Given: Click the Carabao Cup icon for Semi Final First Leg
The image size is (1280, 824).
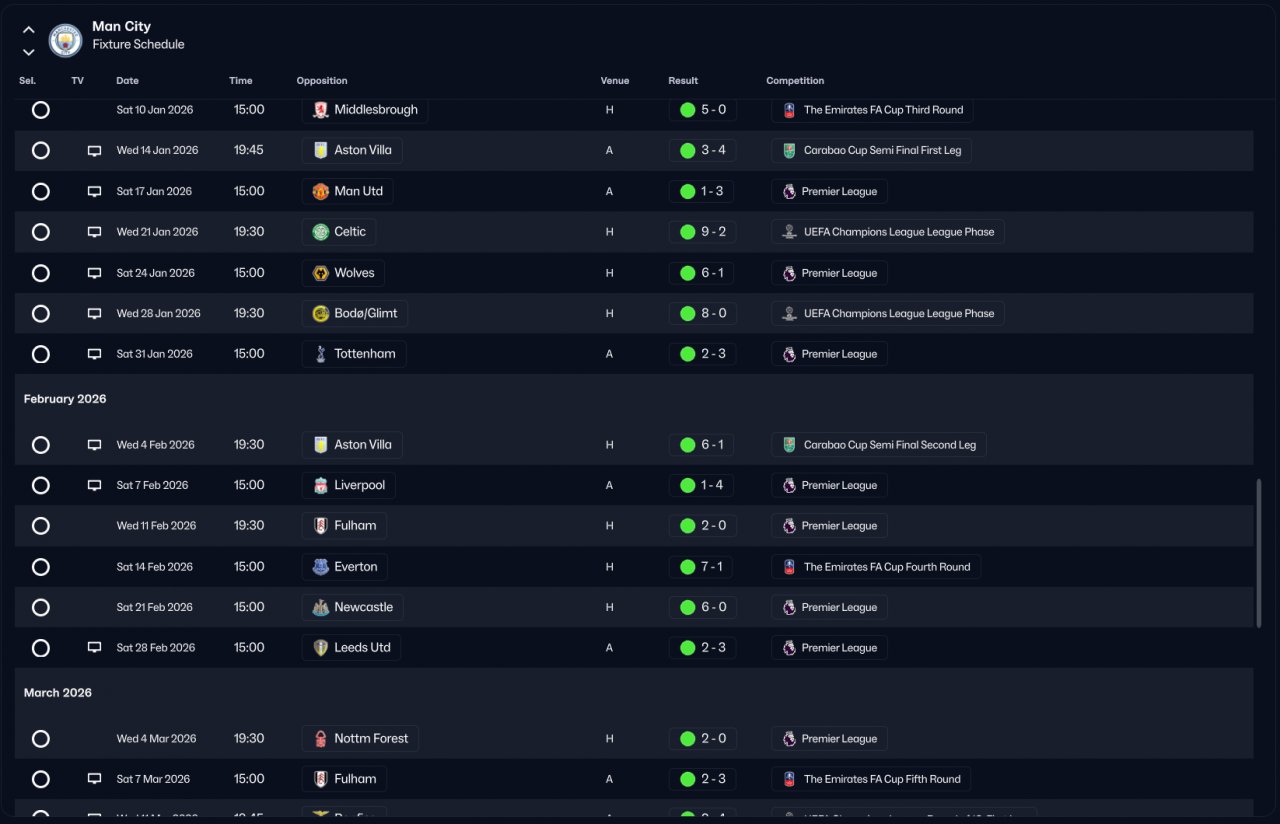Looking at the screenshot, I should pos(789,151).
